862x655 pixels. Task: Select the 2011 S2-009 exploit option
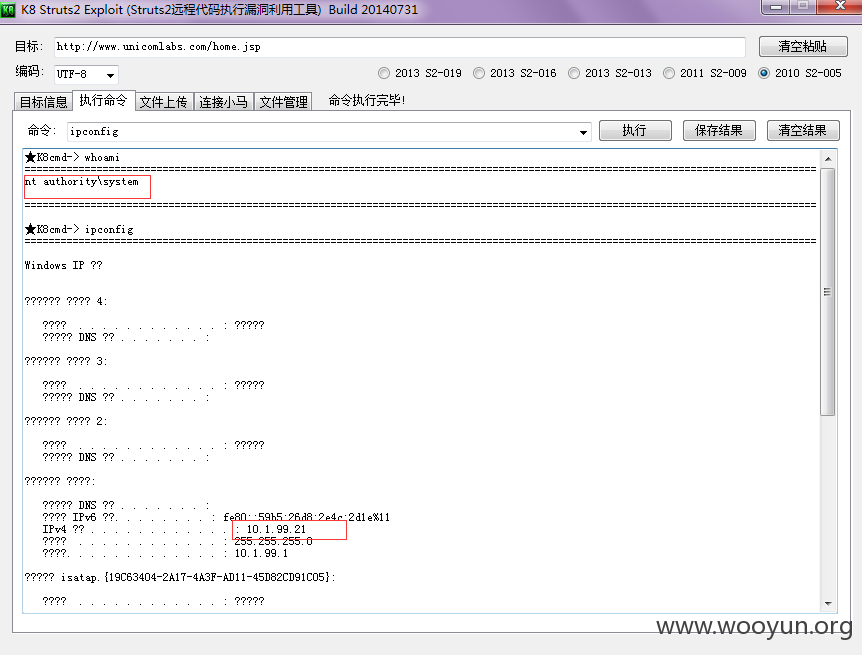705,73
